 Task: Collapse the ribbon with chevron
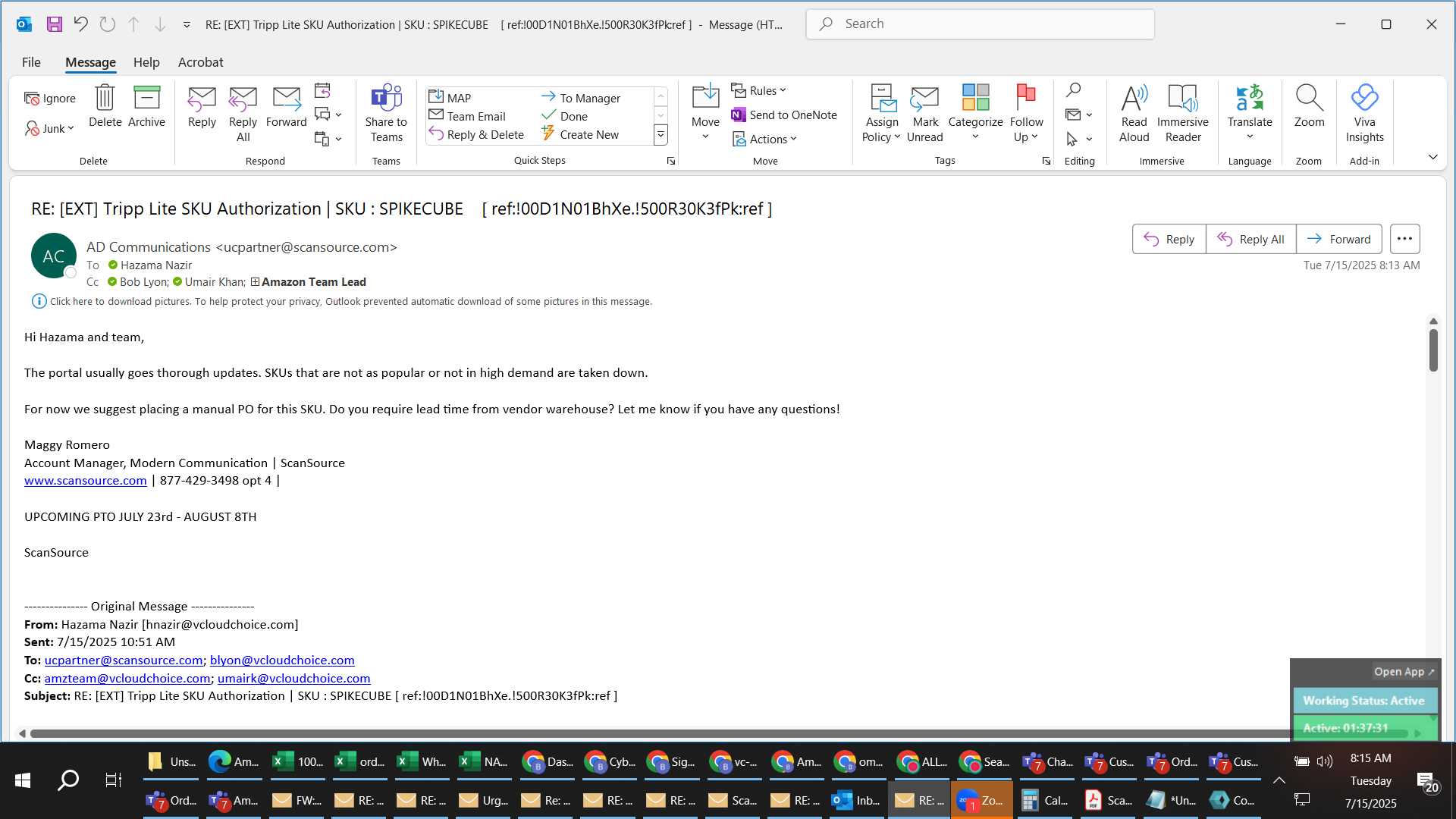[1432, 157]
